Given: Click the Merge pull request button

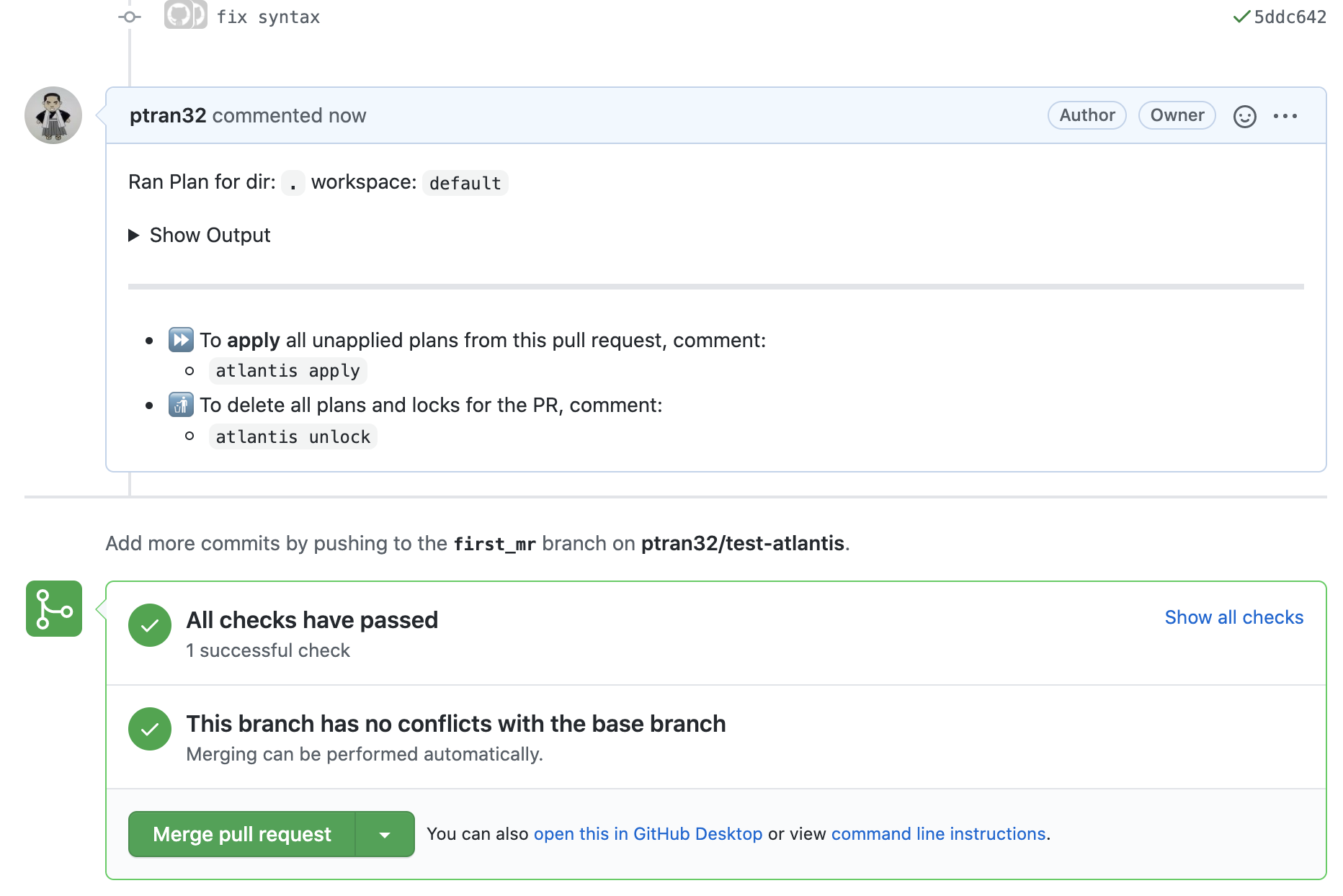Looking at the screenshot, I should [x=241, y=834].
